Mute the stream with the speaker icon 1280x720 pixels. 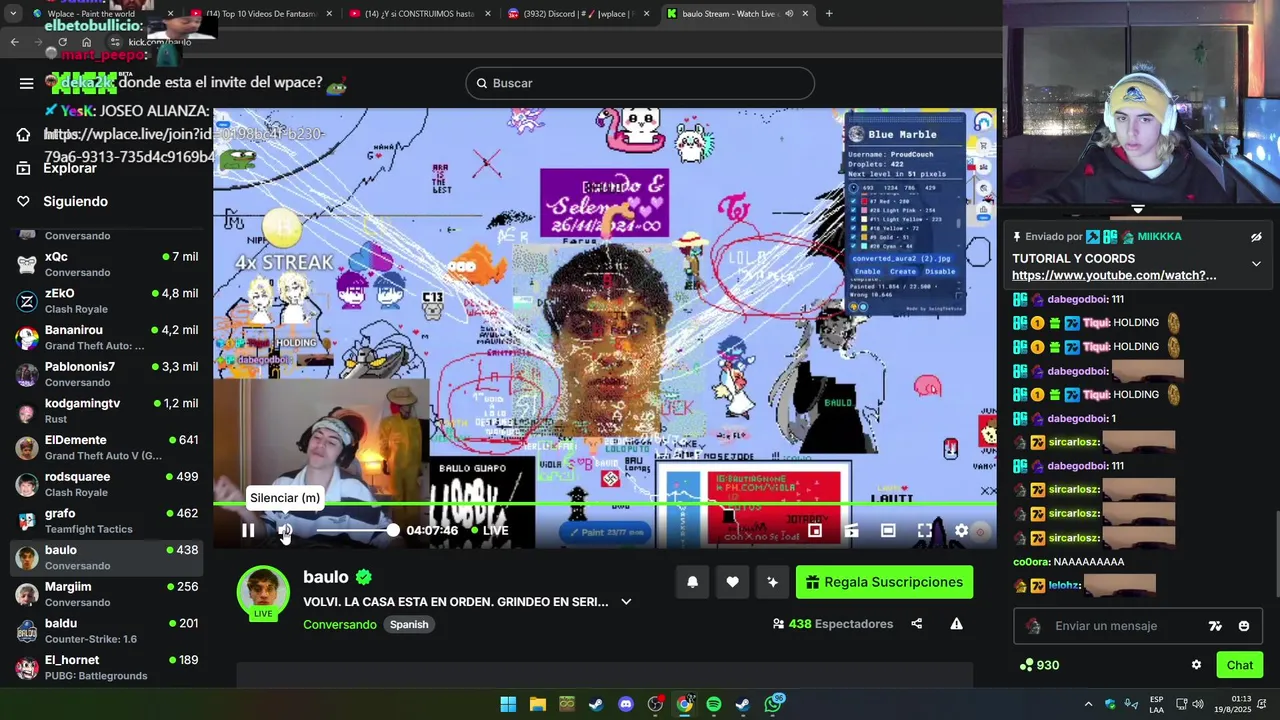285,530
